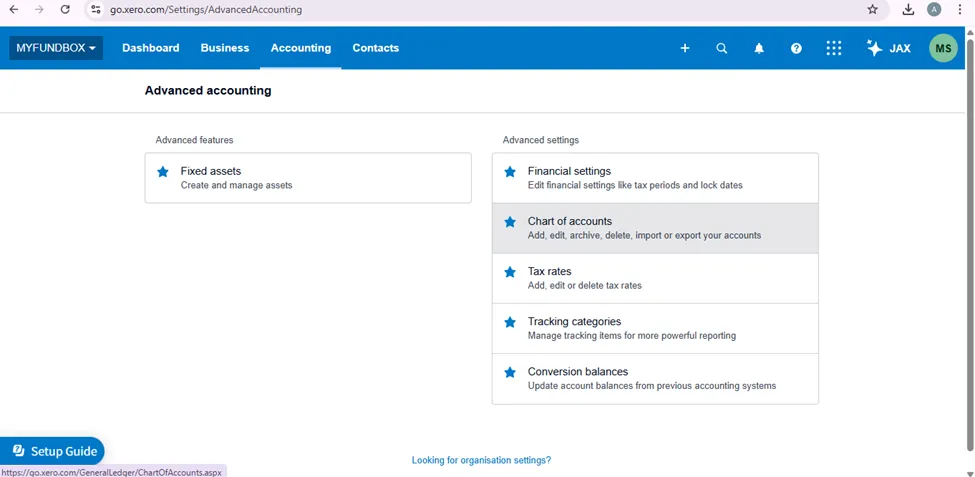Open the Setup Guide button
The image size is (975, 477).
pos(52,451)
